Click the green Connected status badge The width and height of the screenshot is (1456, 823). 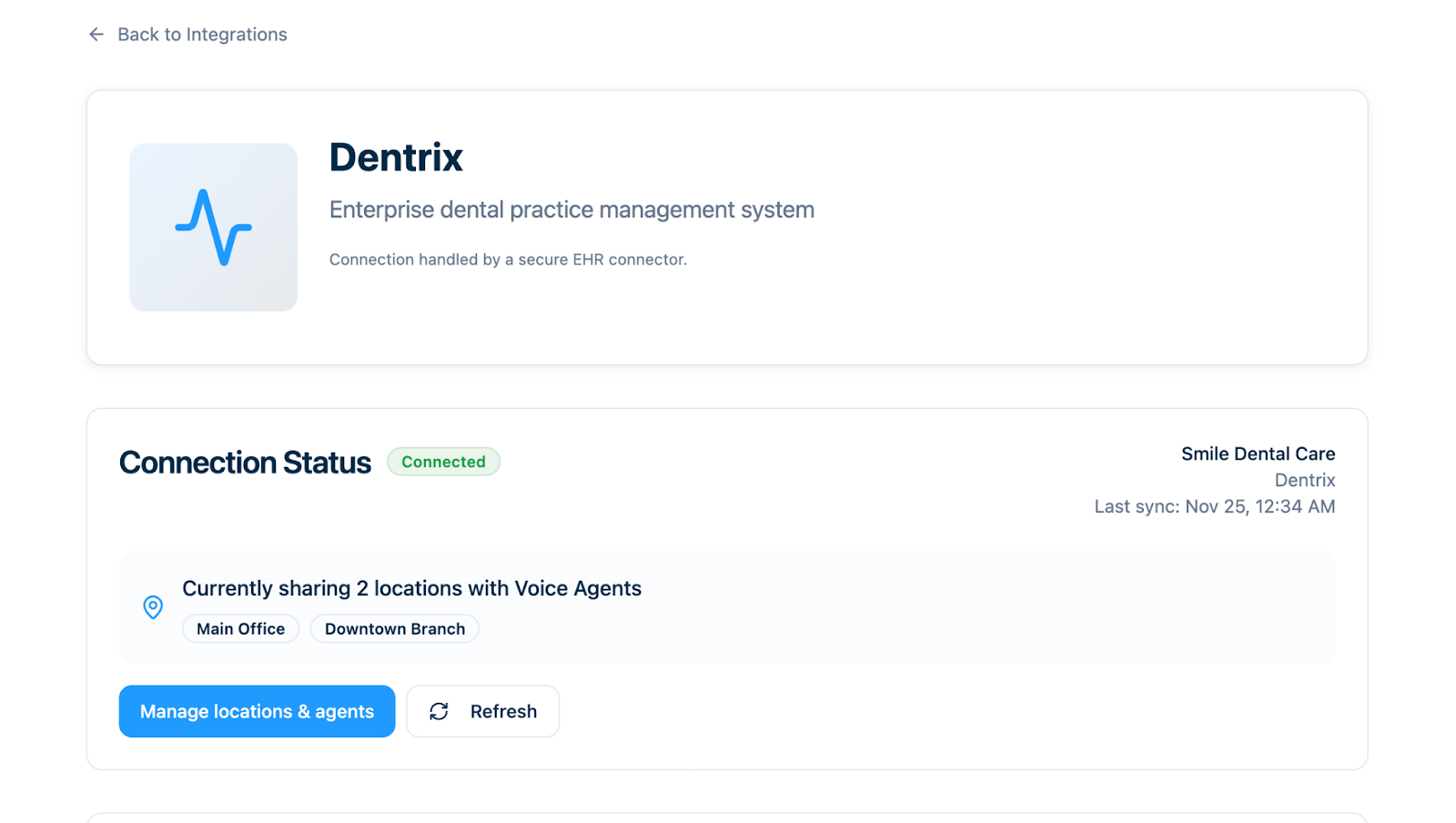(443, 462)
